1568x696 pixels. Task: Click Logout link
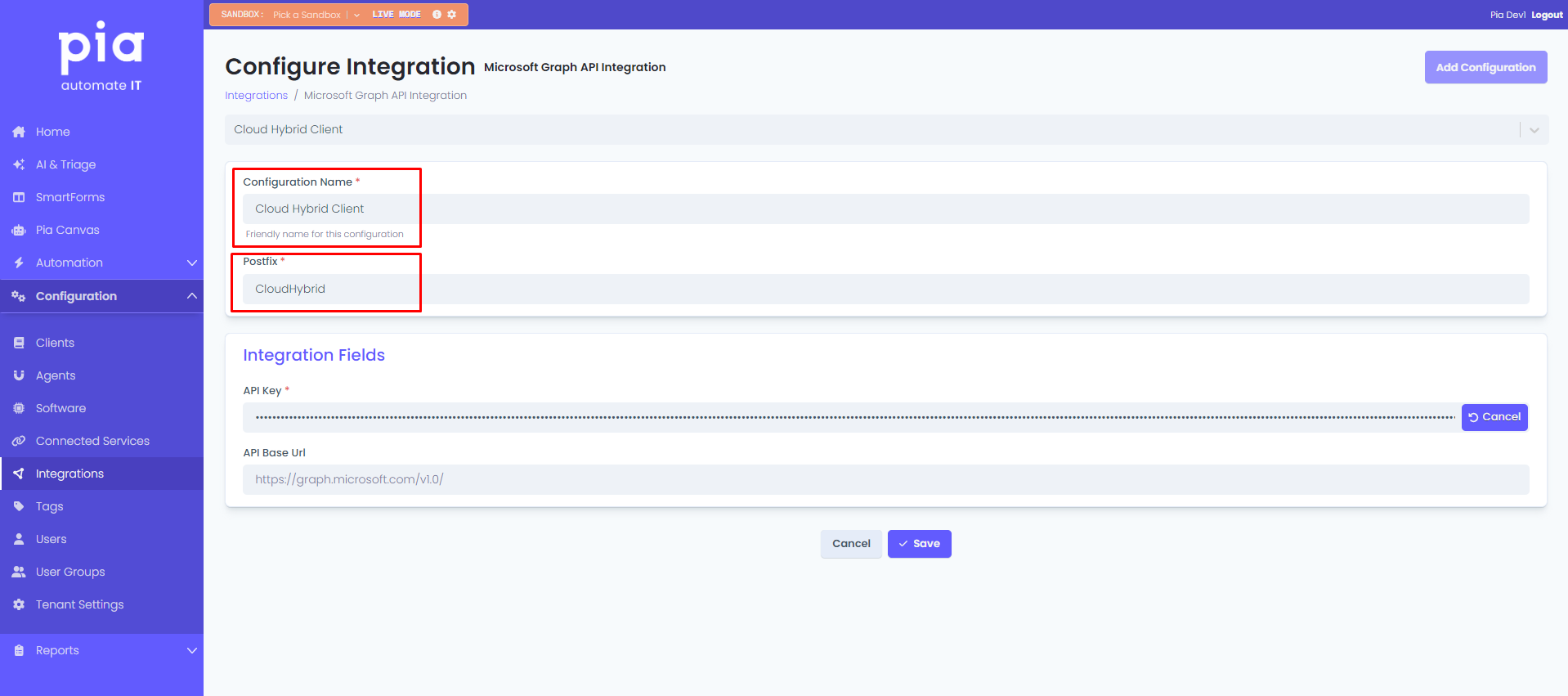pyautogui.click(x=1547, y=15)
